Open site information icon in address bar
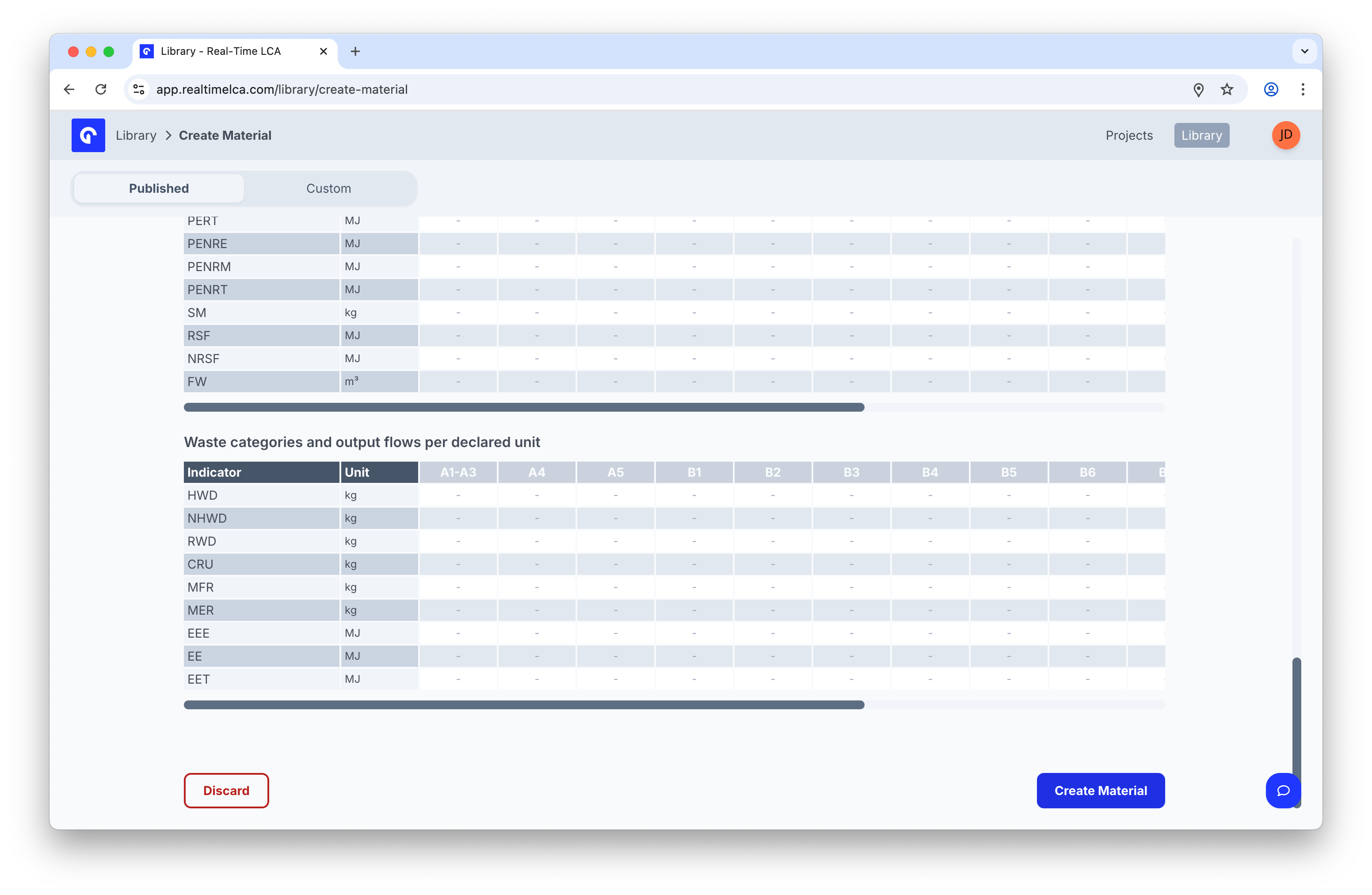 [139, 89]
